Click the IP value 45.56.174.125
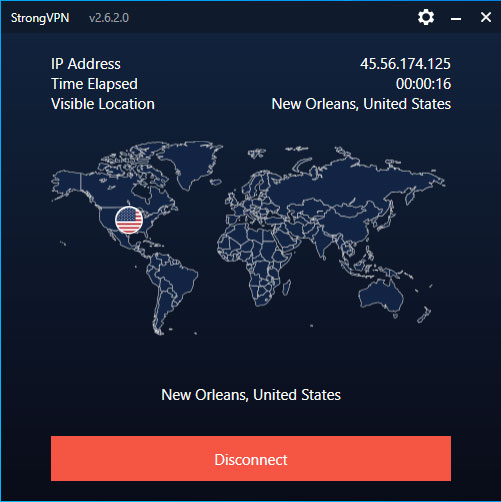This screenshot has height=502, width=501. click(405, 64)
